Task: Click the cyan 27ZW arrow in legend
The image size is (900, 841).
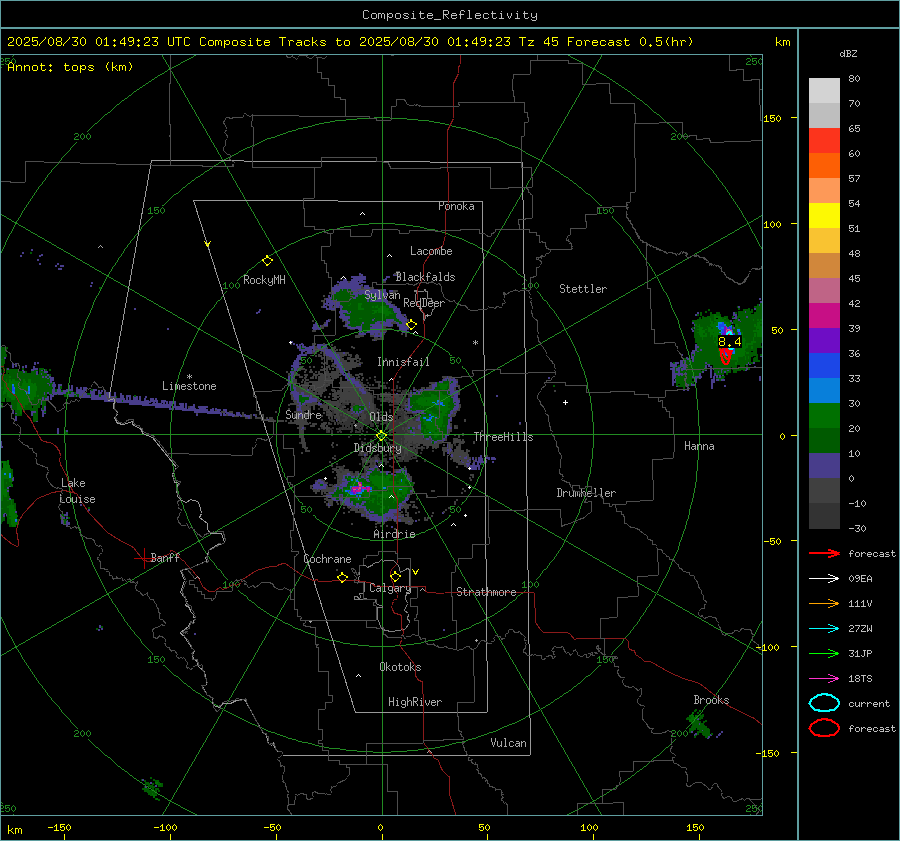Action: pyautogui.click(x=824, y=629)
